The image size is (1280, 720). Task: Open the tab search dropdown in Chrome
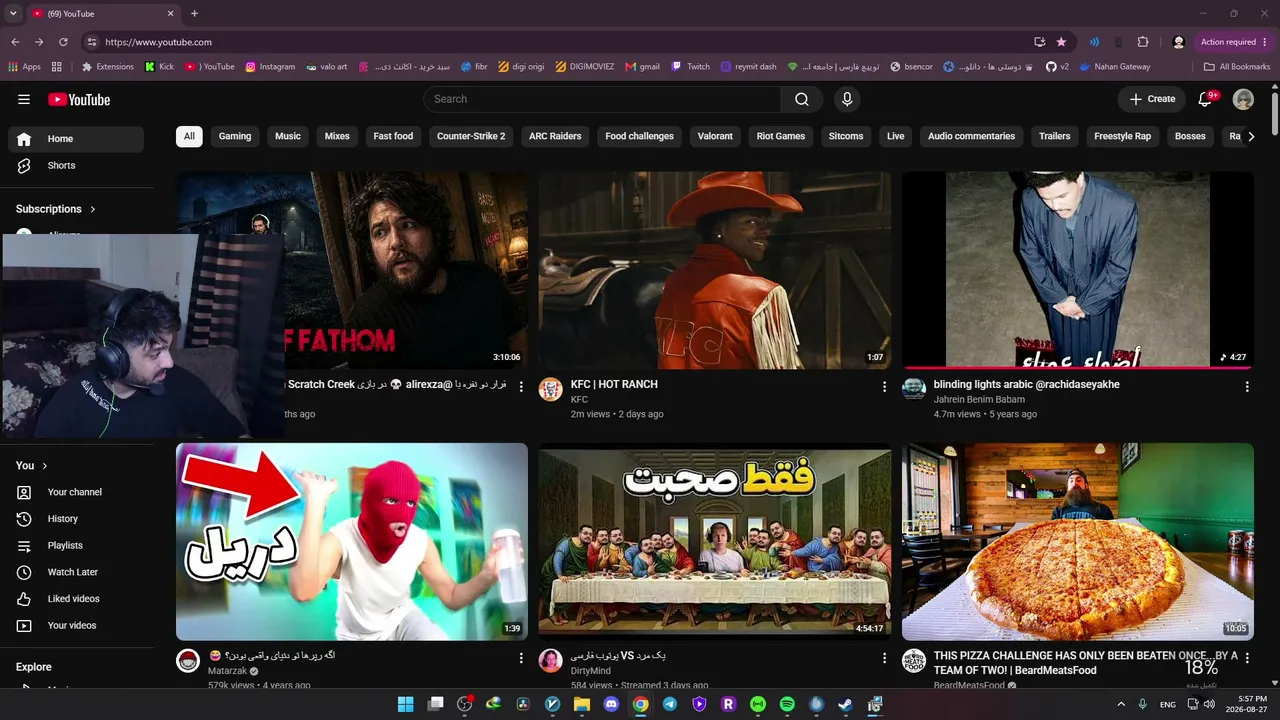pos(13,14)
